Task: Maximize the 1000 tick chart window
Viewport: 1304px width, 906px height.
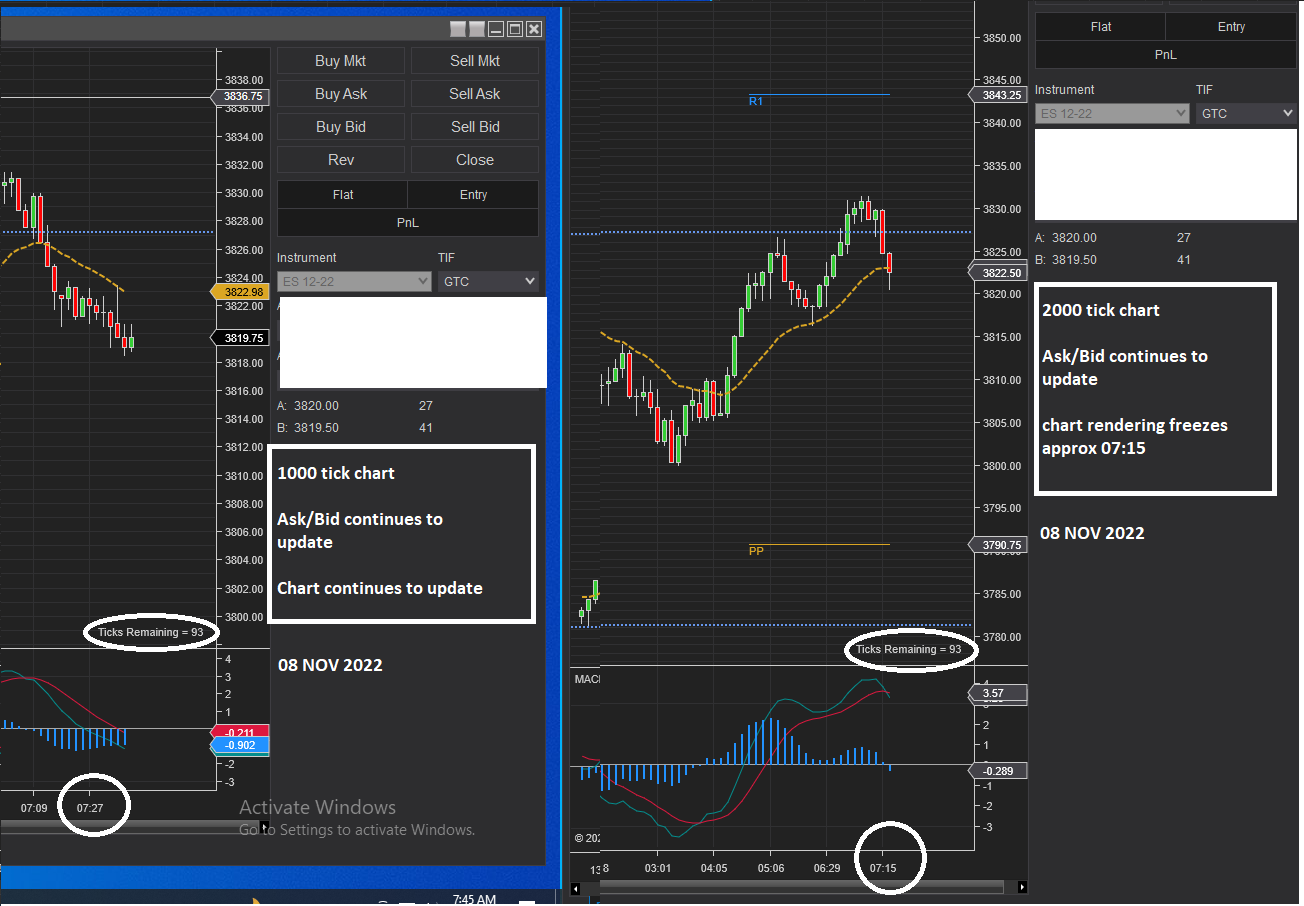Action: pos(515,30)
